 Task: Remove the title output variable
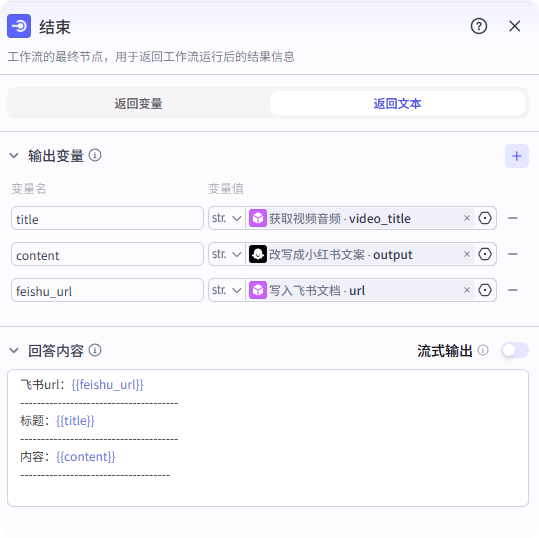(x=513, y=218)
